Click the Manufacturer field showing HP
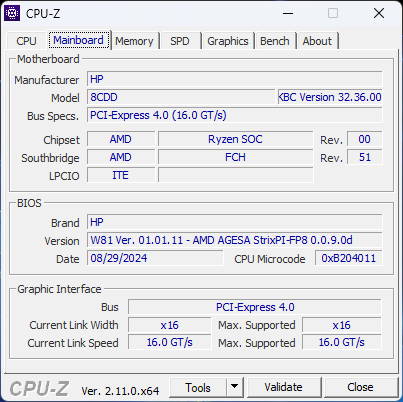403x402 pixels. coord(235,79)
